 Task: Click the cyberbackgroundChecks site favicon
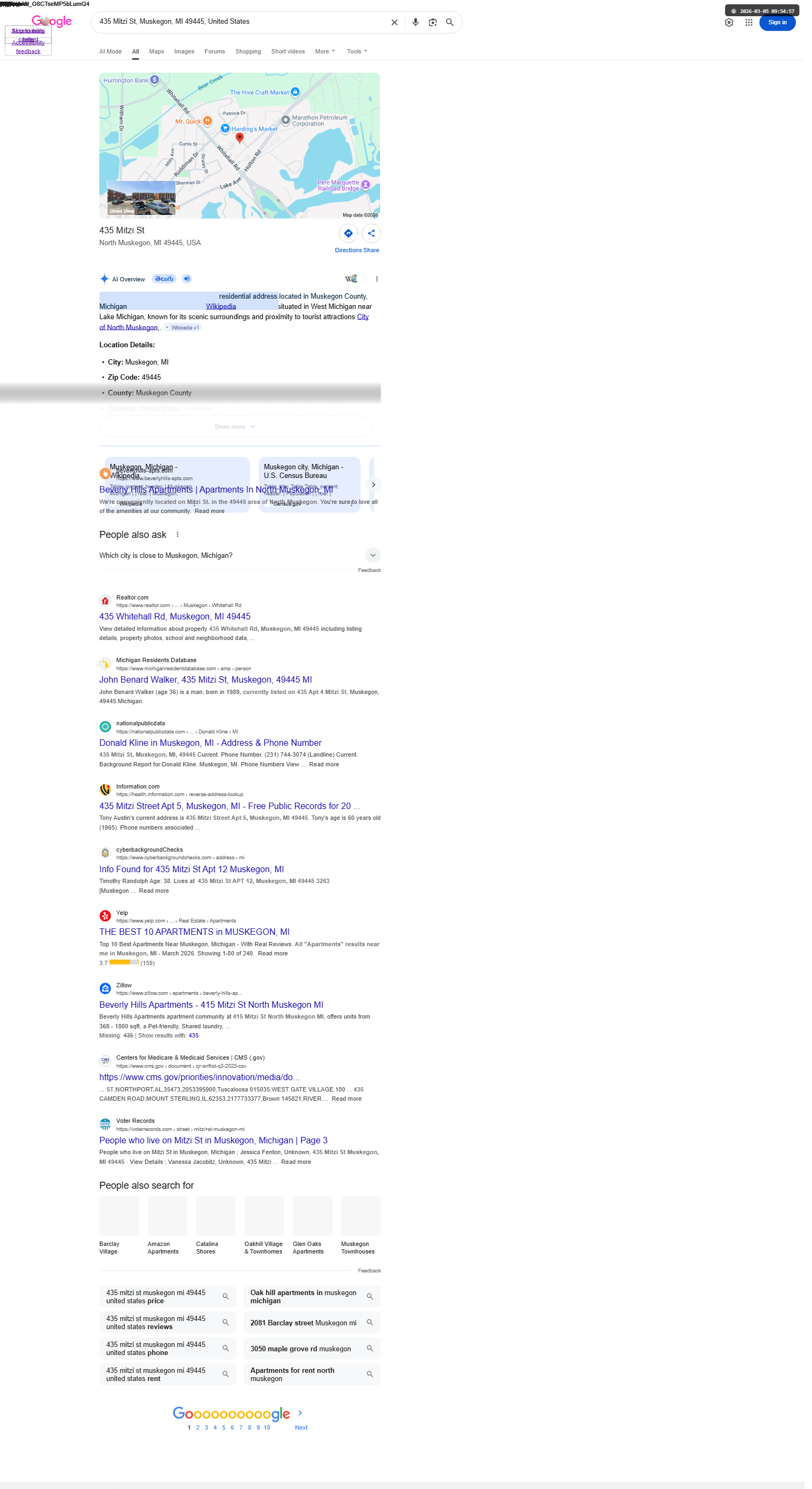point(105,853)
